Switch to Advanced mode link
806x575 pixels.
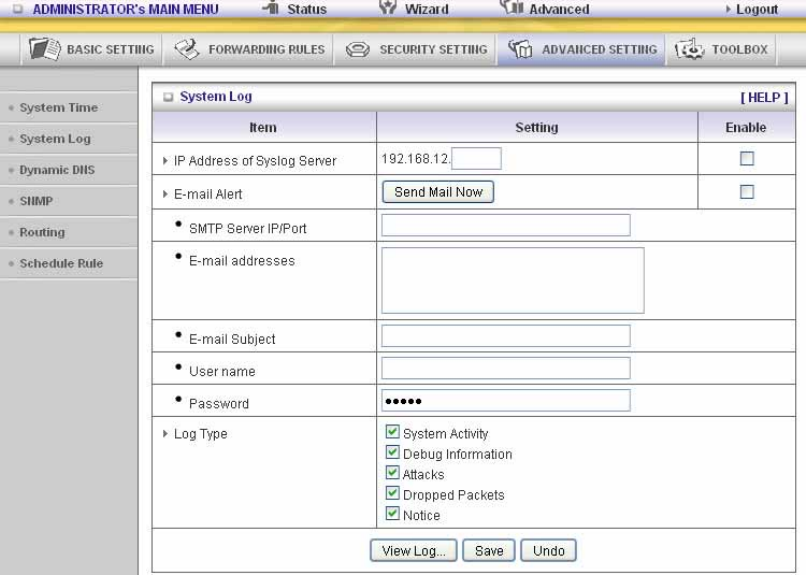point(559,9)
